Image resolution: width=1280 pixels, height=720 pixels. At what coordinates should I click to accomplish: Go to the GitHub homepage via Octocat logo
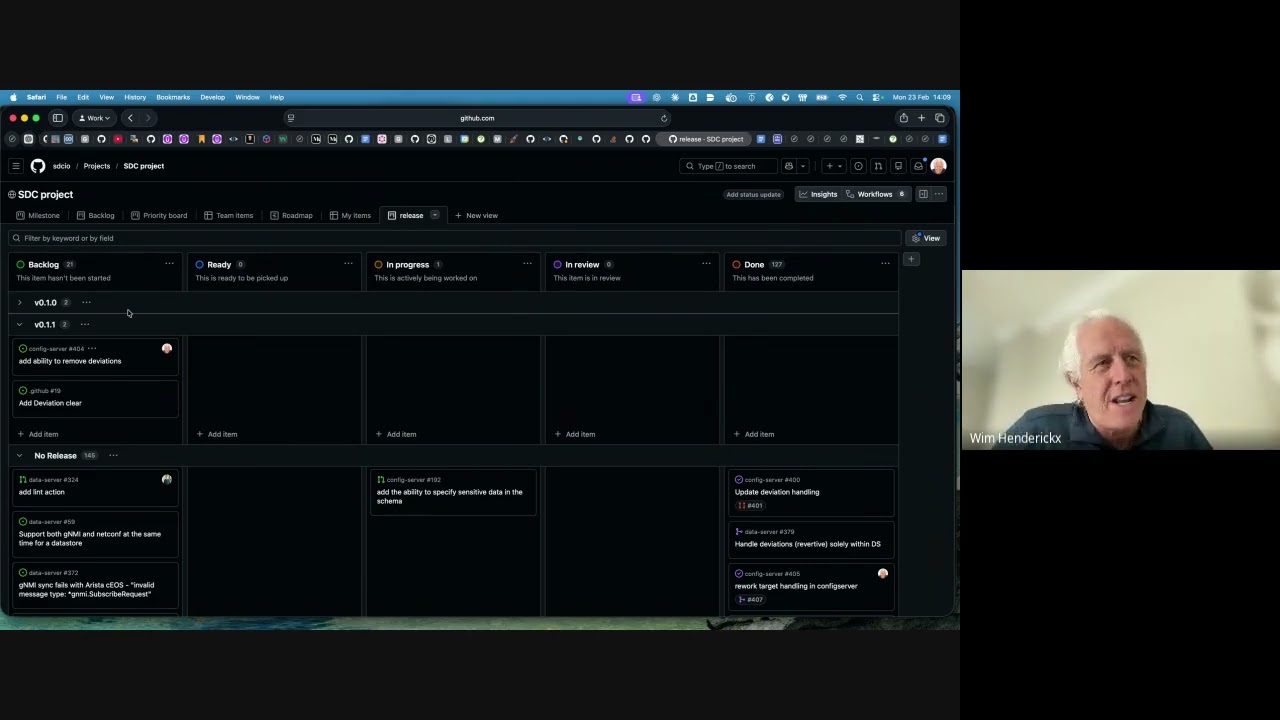pyautogui.click(x=38, y=166)
